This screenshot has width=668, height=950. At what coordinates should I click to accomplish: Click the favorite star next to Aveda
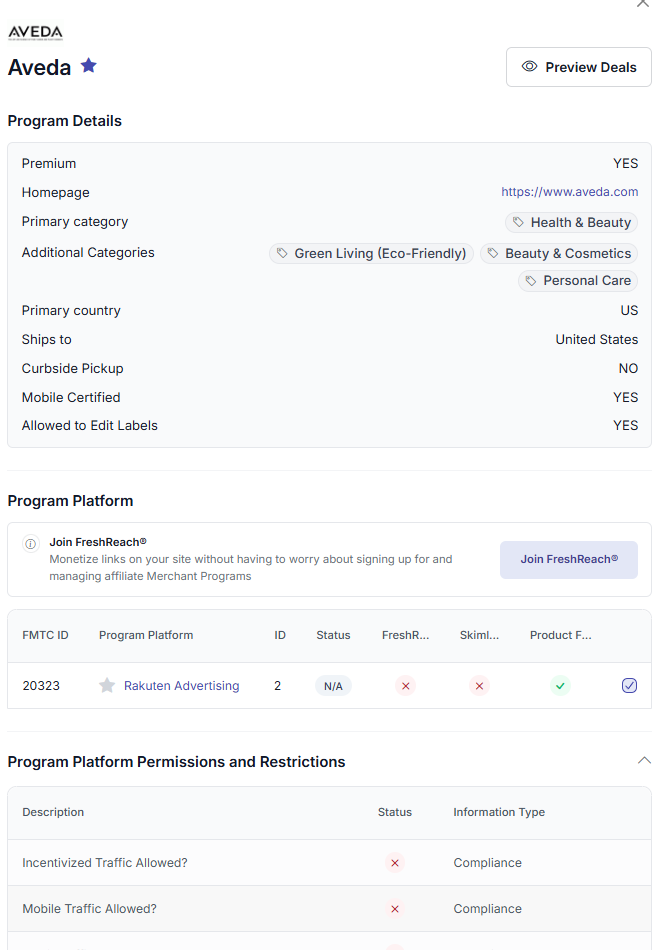pos(89,66)
